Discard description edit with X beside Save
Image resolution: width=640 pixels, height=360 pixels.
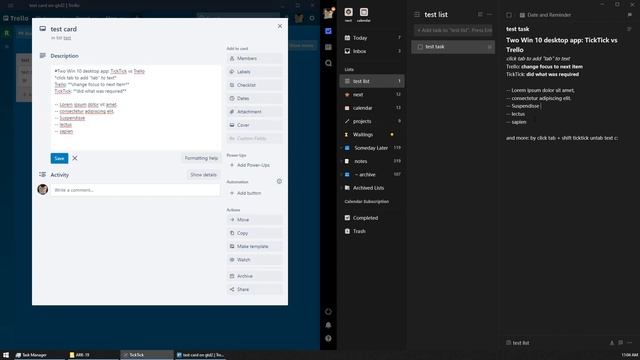point(75,158)
